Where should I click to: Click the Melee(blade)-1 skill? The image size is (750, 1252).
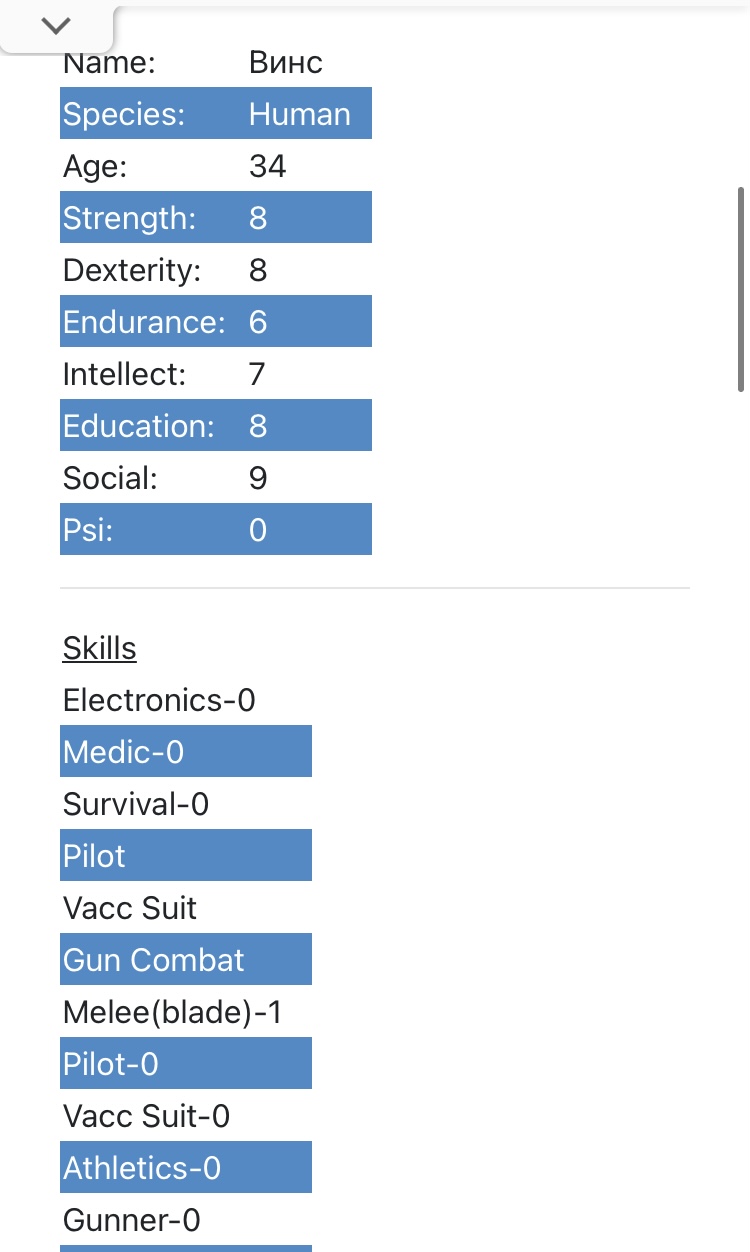(x=172, y=1012)
